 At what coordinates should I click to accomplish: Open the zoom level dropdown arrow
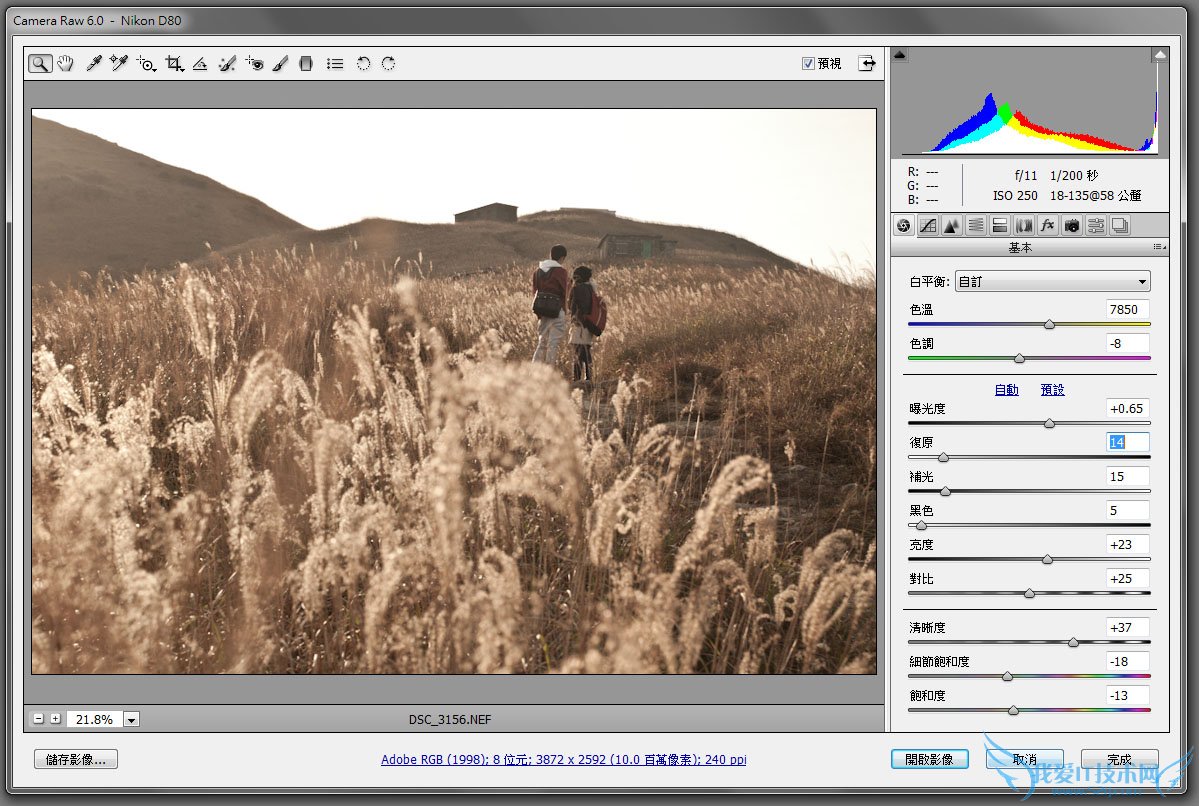pos(132,719)
